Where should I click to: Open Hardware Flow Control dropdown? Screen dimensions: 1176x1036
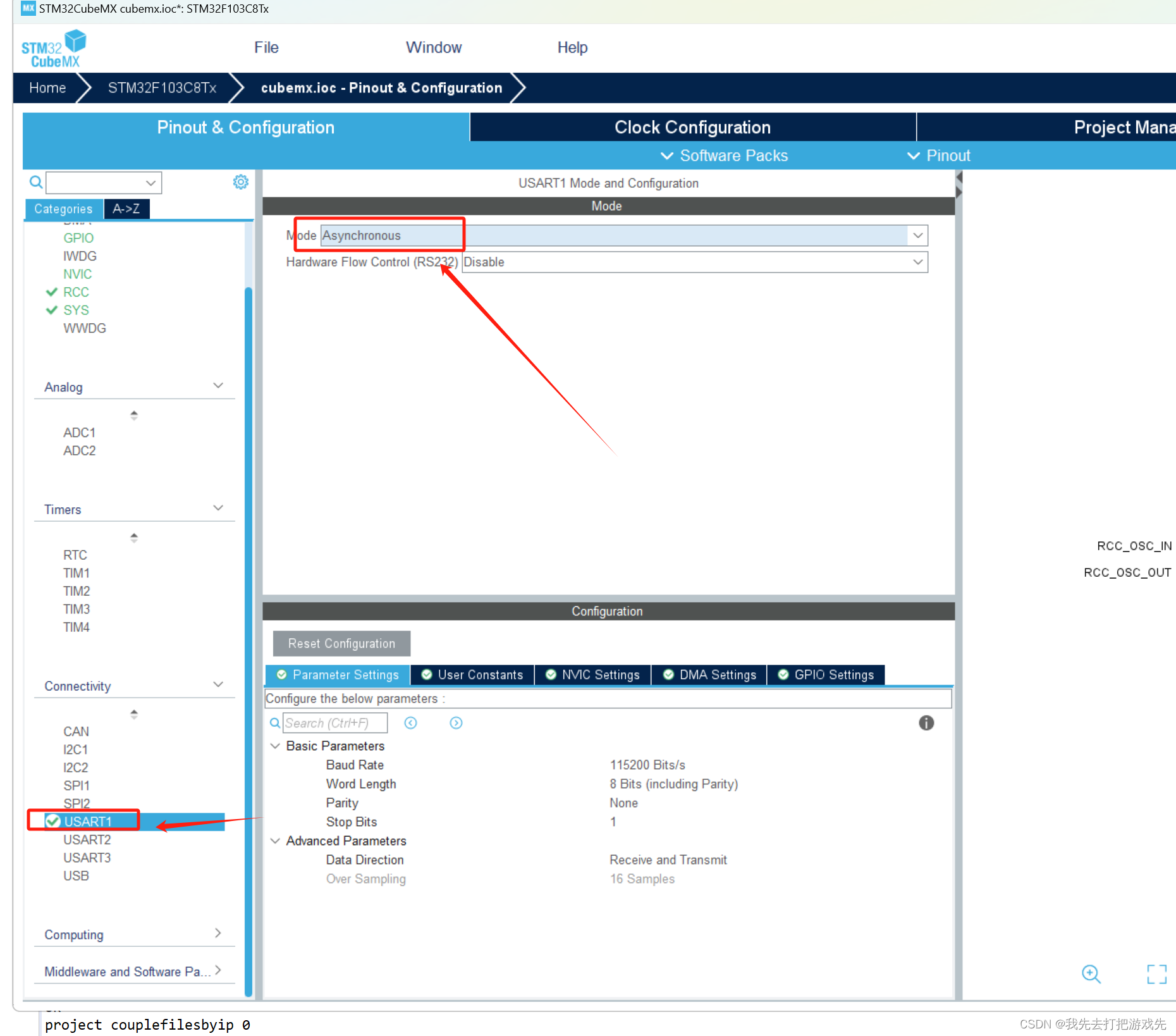[918, 262]
